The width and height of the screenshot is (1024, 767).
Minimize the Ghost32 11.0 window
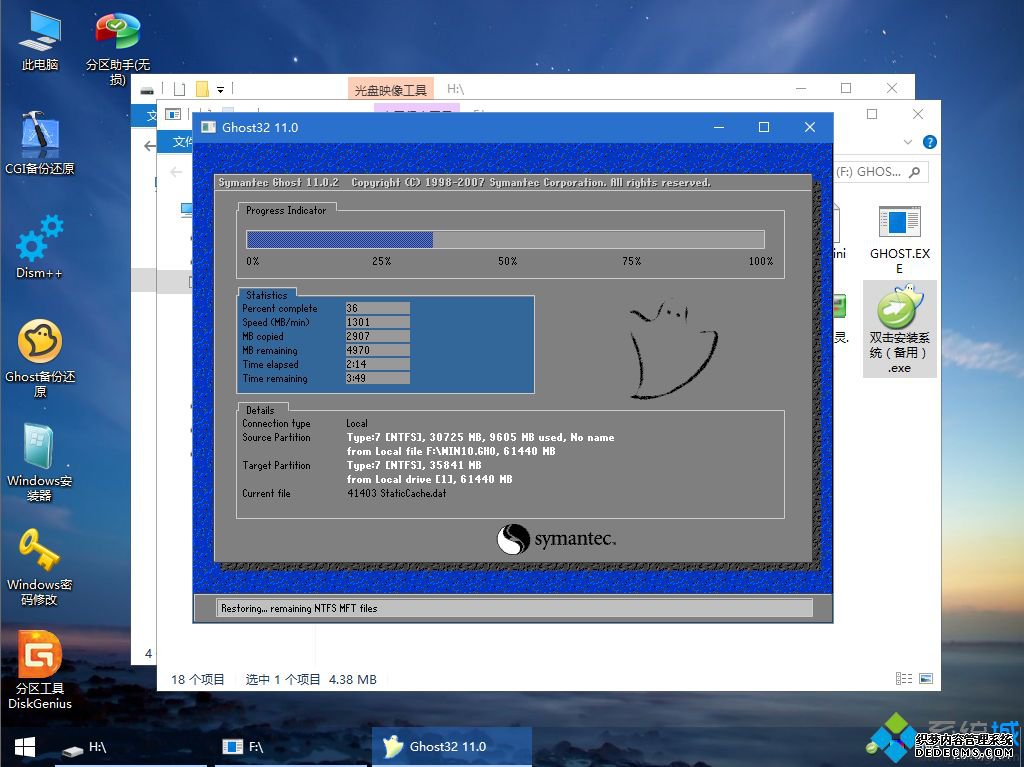pyautogui.click(x=718, y=127)
